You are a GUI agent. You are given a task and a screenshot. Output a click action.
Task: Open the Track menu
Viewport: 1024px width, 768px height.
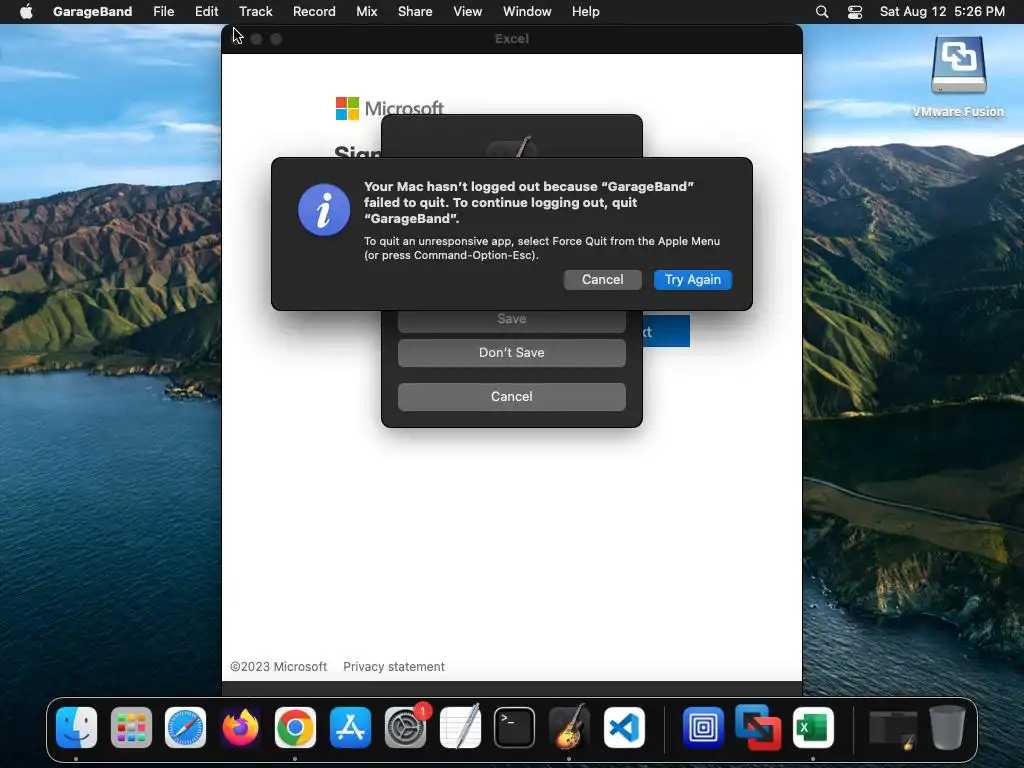(x=255, y=11)
